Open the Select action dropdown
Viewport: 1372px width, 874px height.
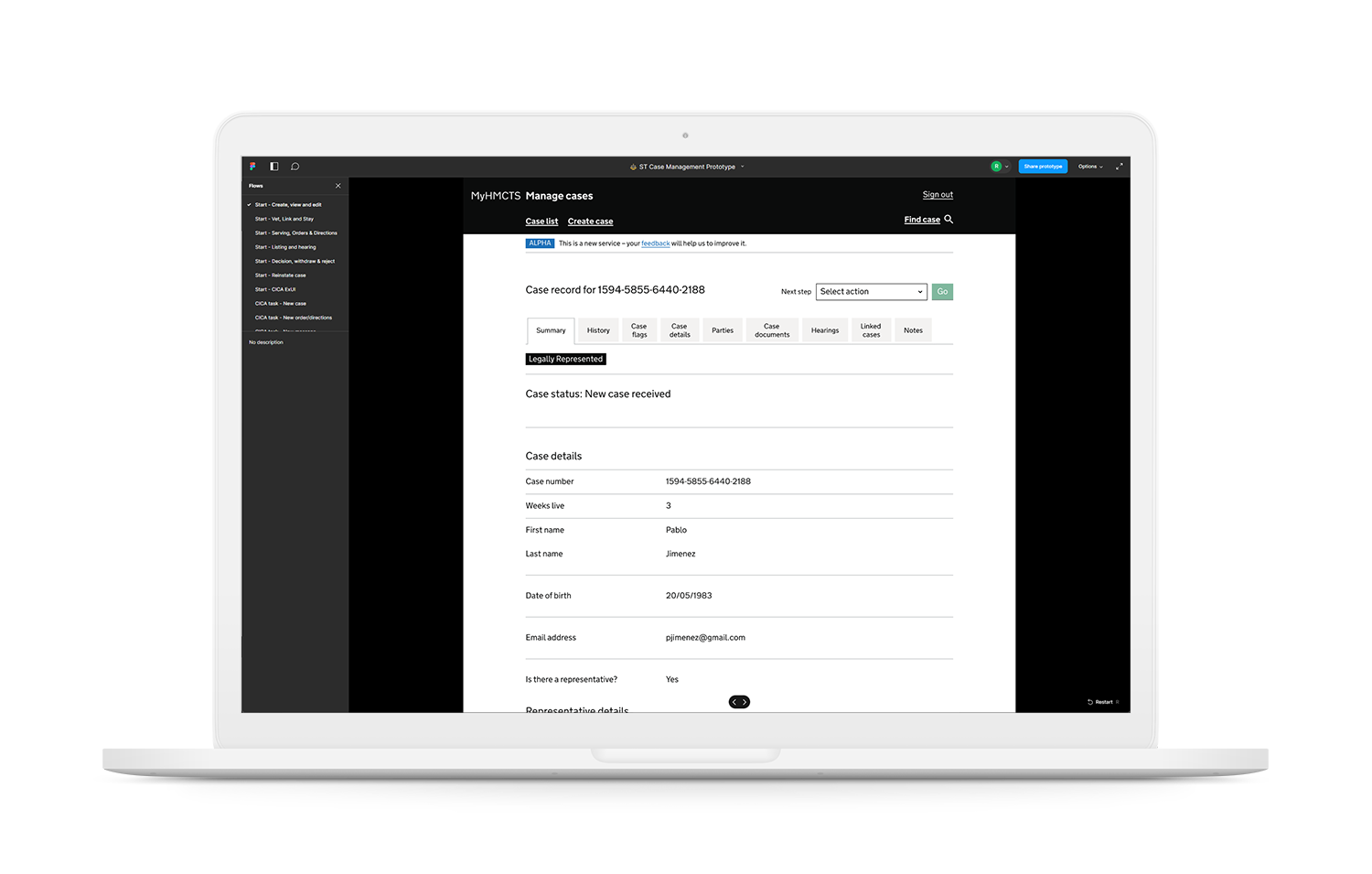pos(871,292)
